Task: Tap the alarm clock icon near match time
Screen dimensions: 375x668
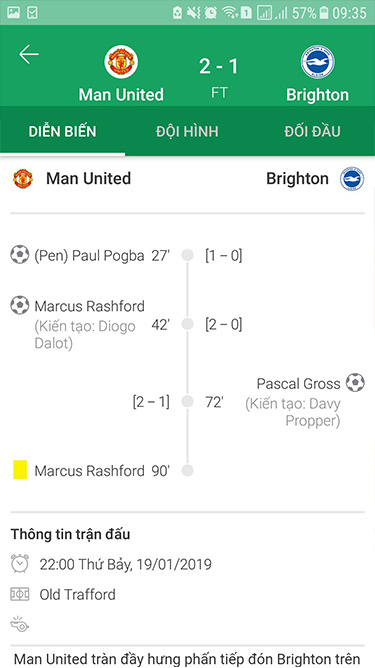Action: [x=20, y=564]
